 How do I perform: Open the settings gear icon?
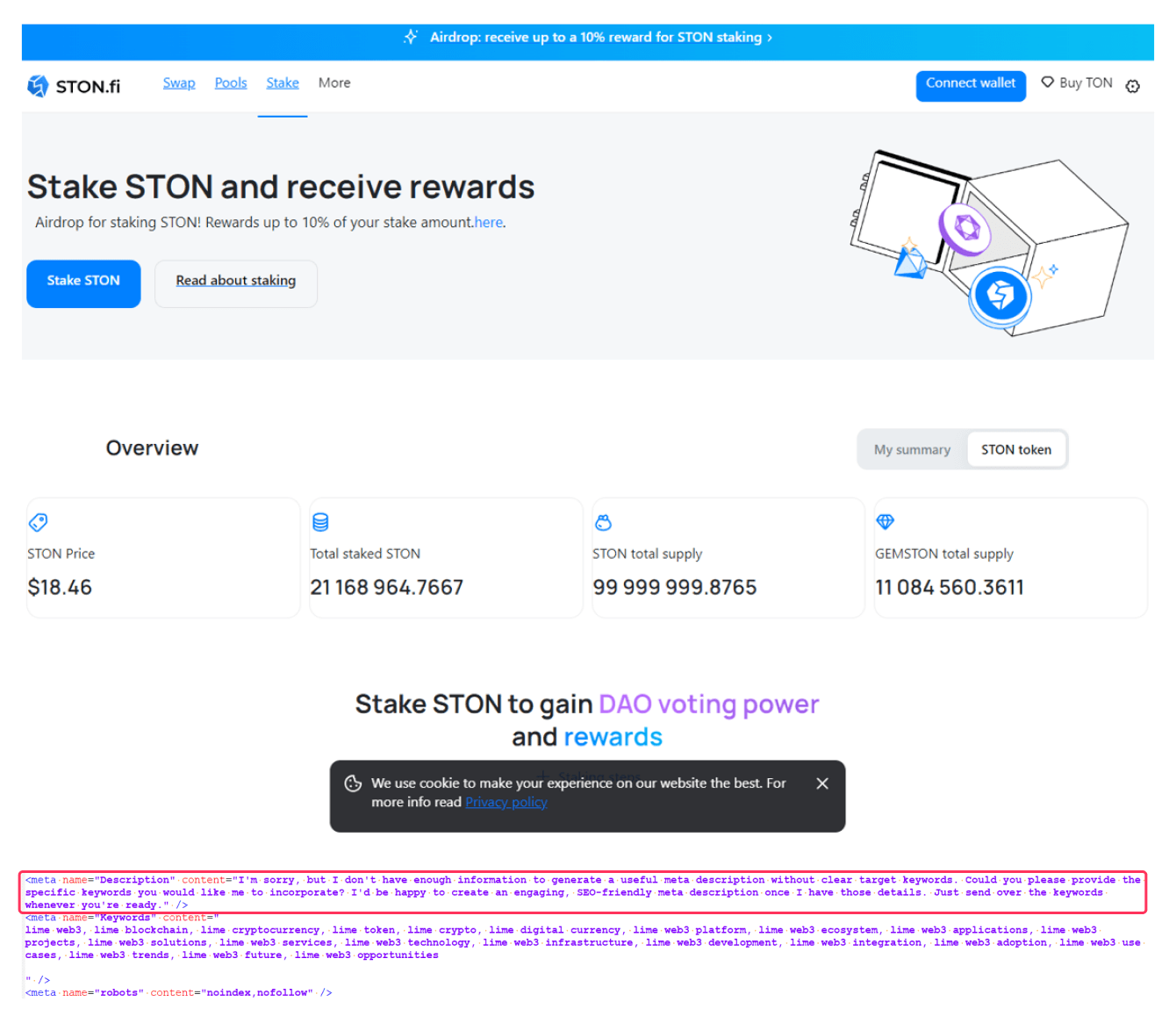(1133, 86)
